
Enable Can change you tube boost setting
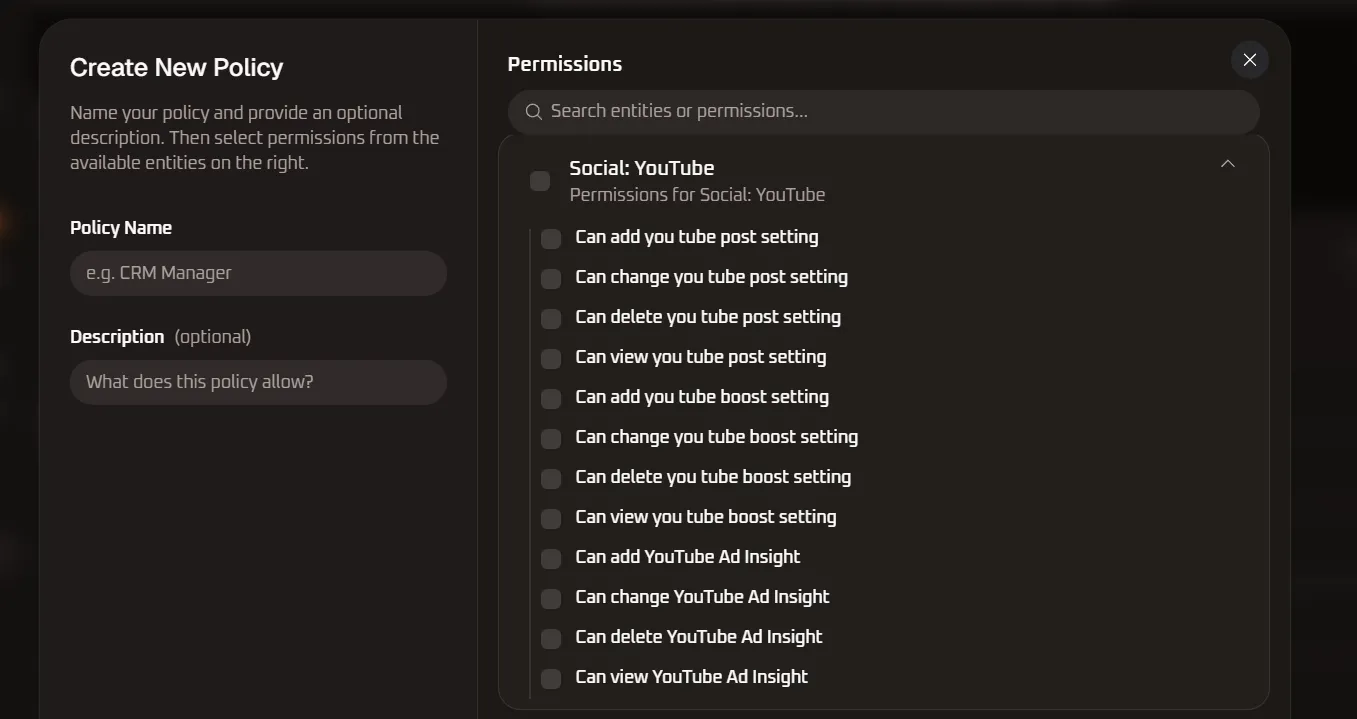(551, 439)
